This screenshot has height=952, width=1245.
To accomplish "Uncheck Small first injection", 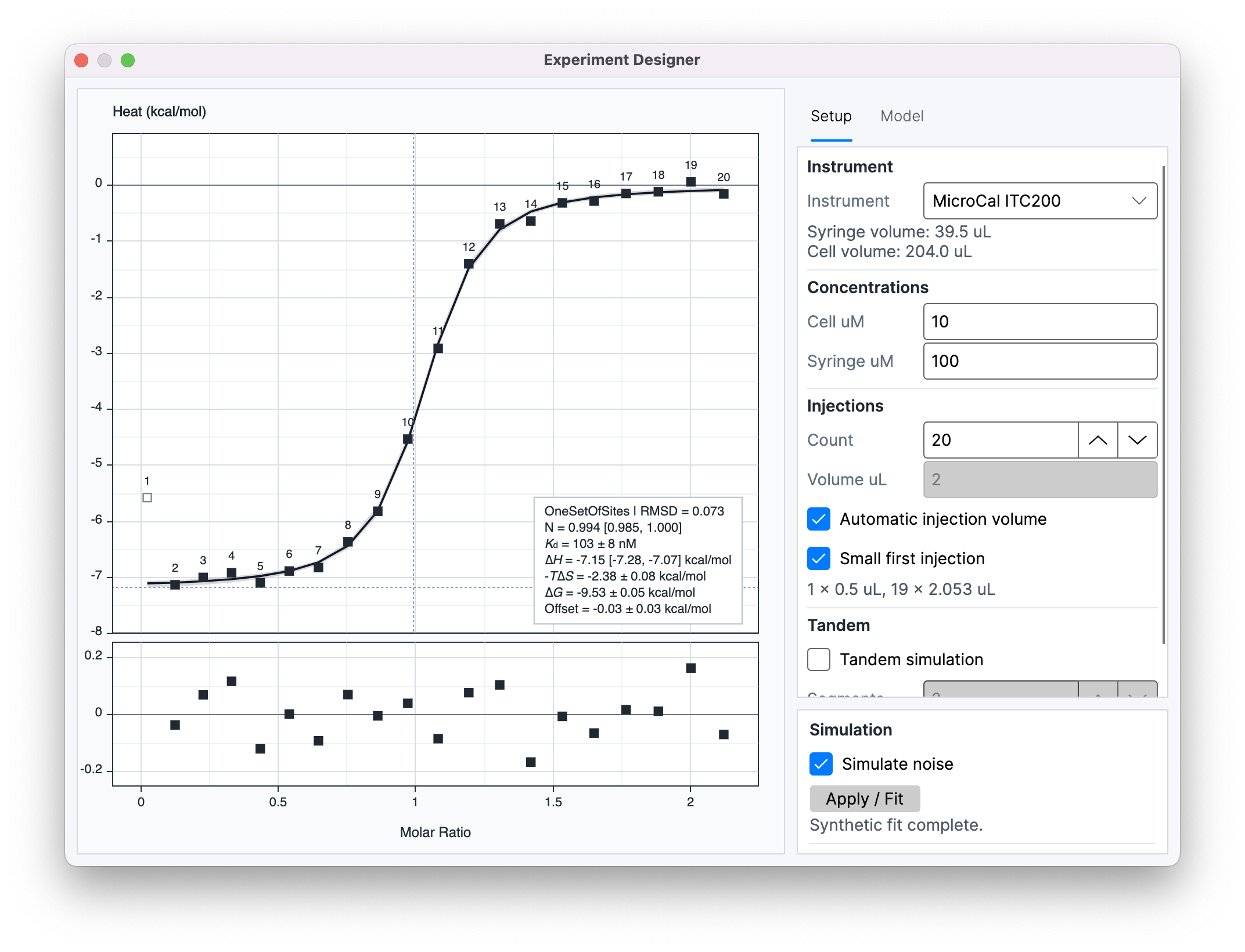I will coord(818,558).
